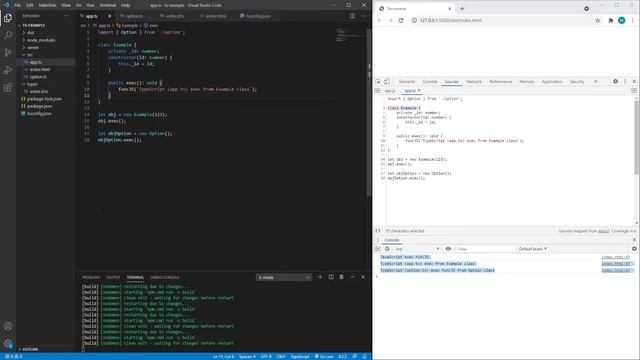Maximize the VS Code terminal panel with the chevron
This screenshot has width=640, height=360.
click(x=352, y=277)
